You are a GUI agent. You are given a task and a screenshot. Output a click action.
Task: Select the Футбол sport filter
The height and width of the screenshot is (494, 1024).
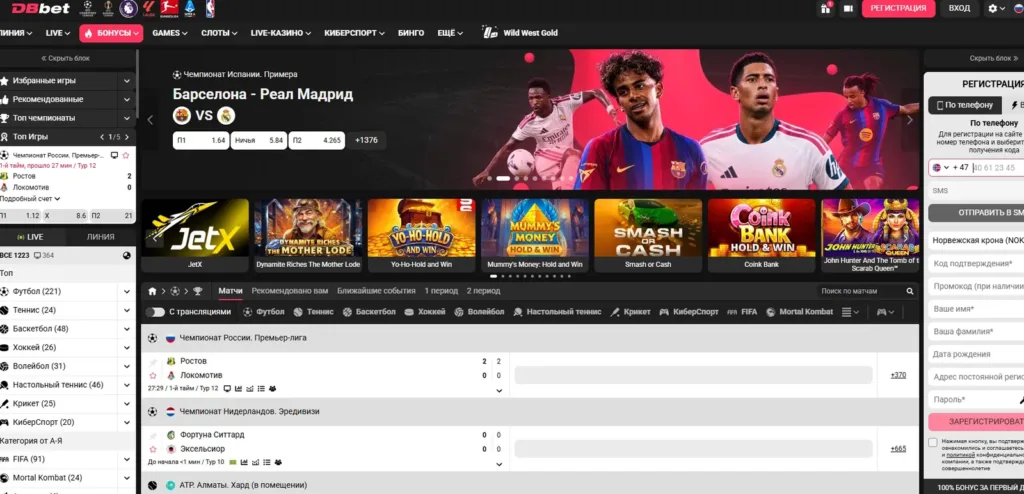264,312
